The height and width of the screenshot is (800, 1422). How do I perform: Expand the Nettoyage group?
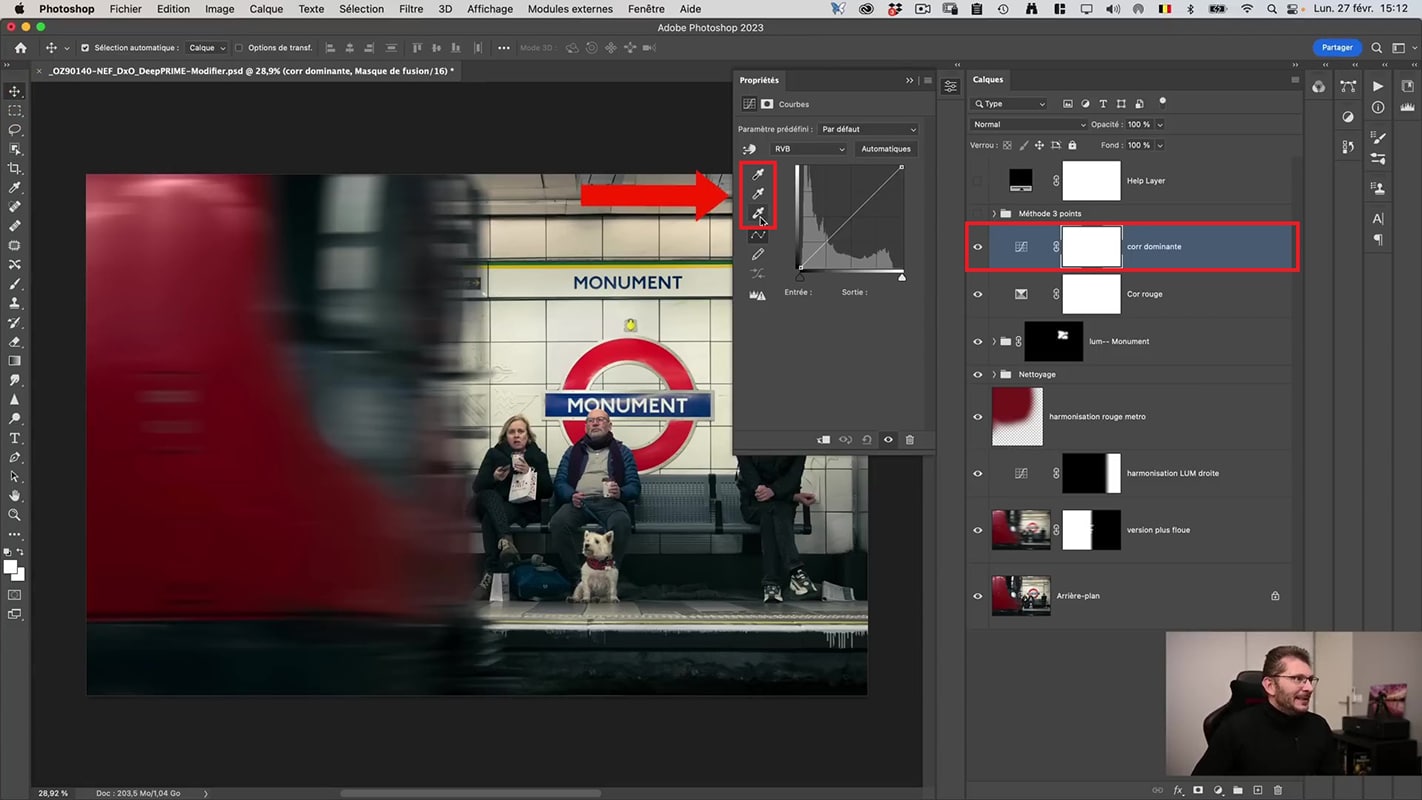994,375
